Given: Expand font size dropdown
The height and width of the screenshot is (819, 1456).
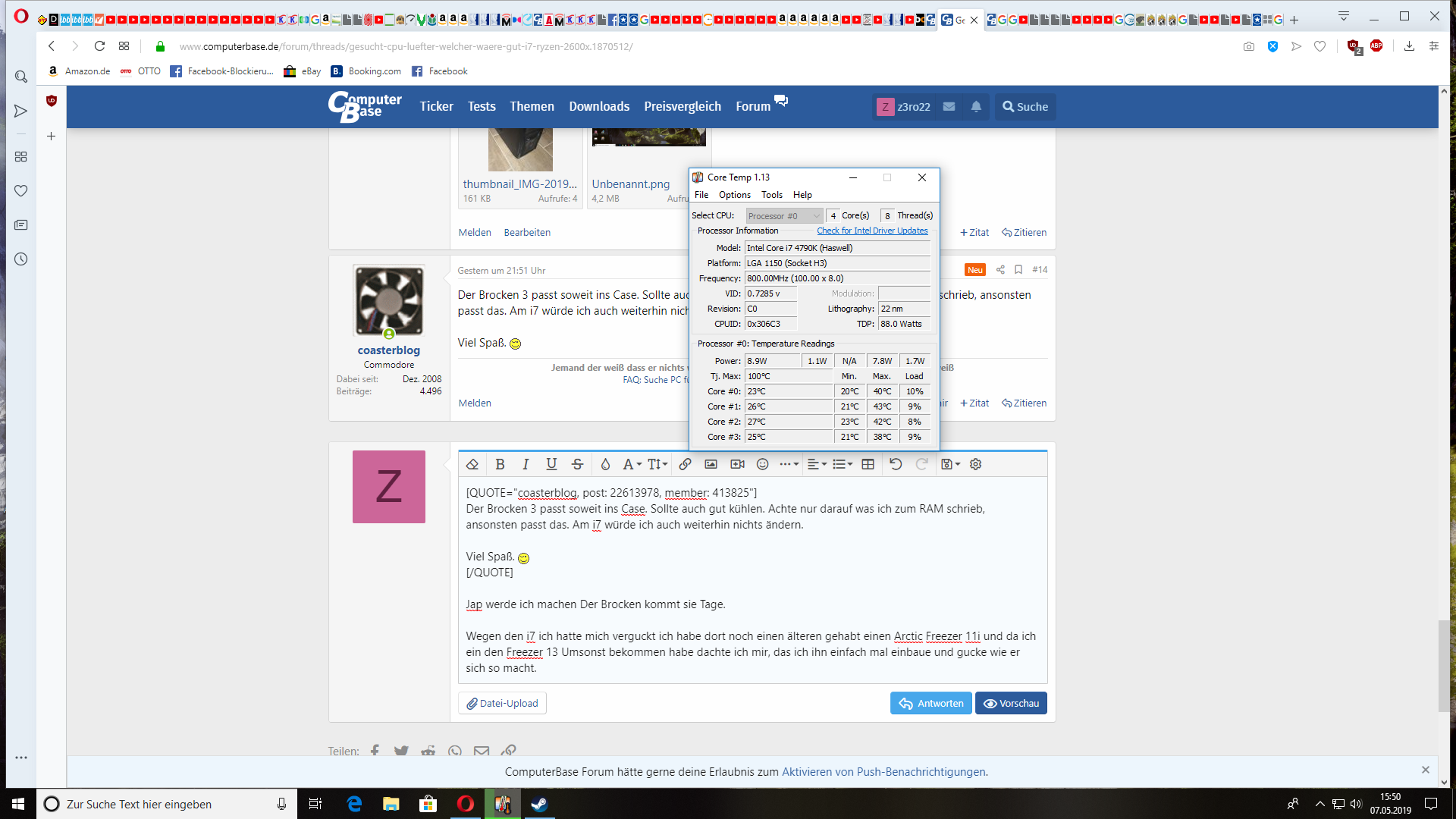Looking at the screenshot, I should [x=657, y=464].
